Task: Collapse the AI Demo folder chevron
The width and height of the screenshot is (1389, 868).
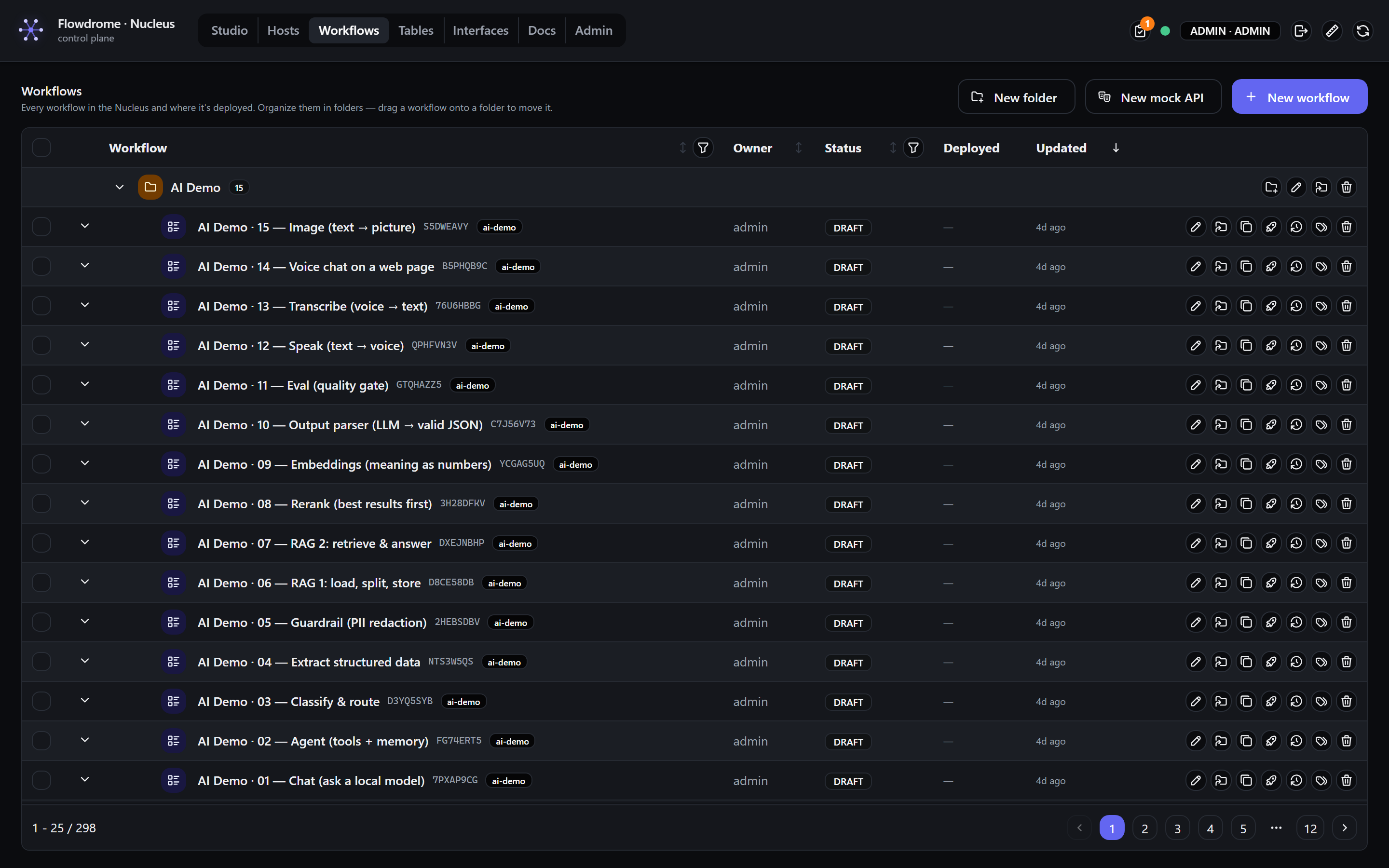Action: [x=120, y=187]
